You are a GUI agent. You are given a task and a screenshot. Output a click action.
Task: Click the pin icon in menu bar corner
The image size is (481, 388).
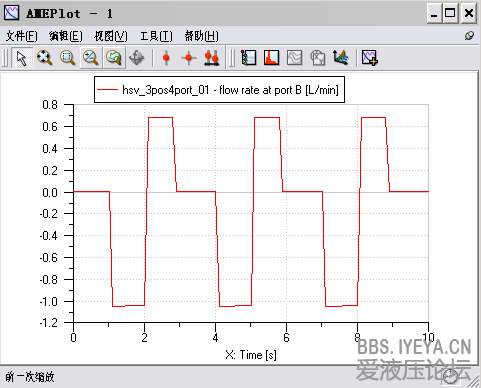tap(469, 36)
